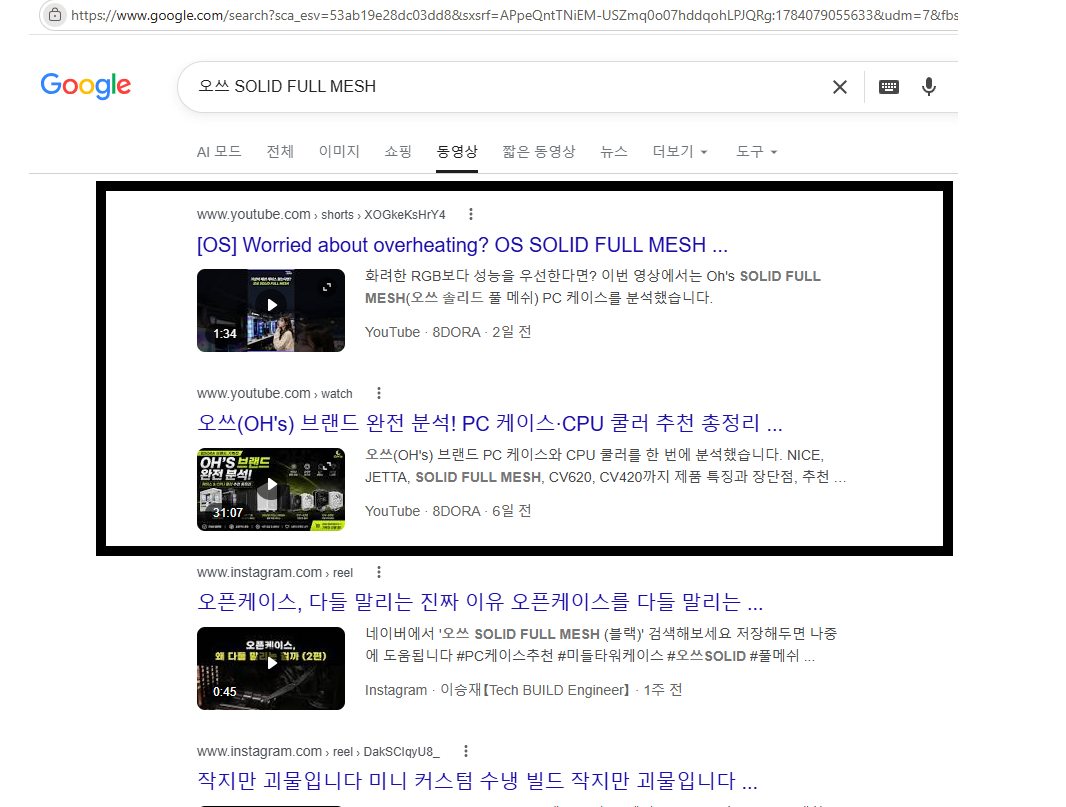Switch to the 전체 tab
Viewport: 1066px width, 807px height.
coord(280,152)
